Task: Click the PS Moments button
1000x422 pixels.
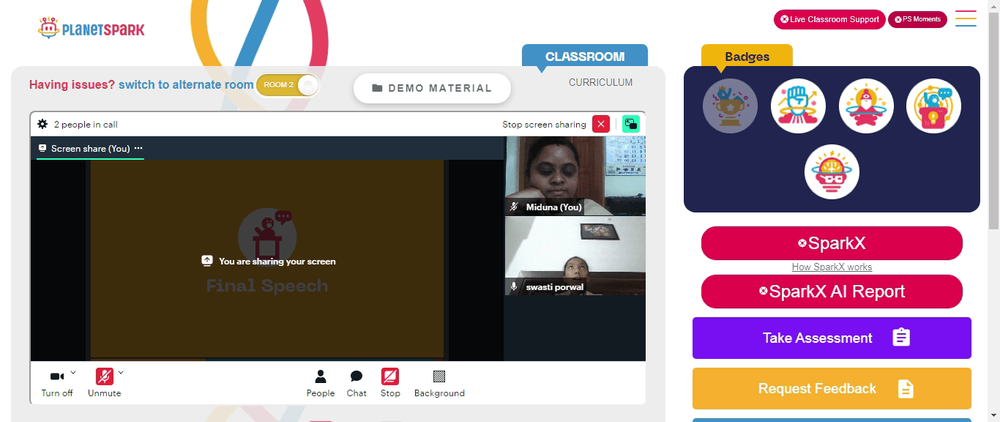Action: [x=917, y=19]
